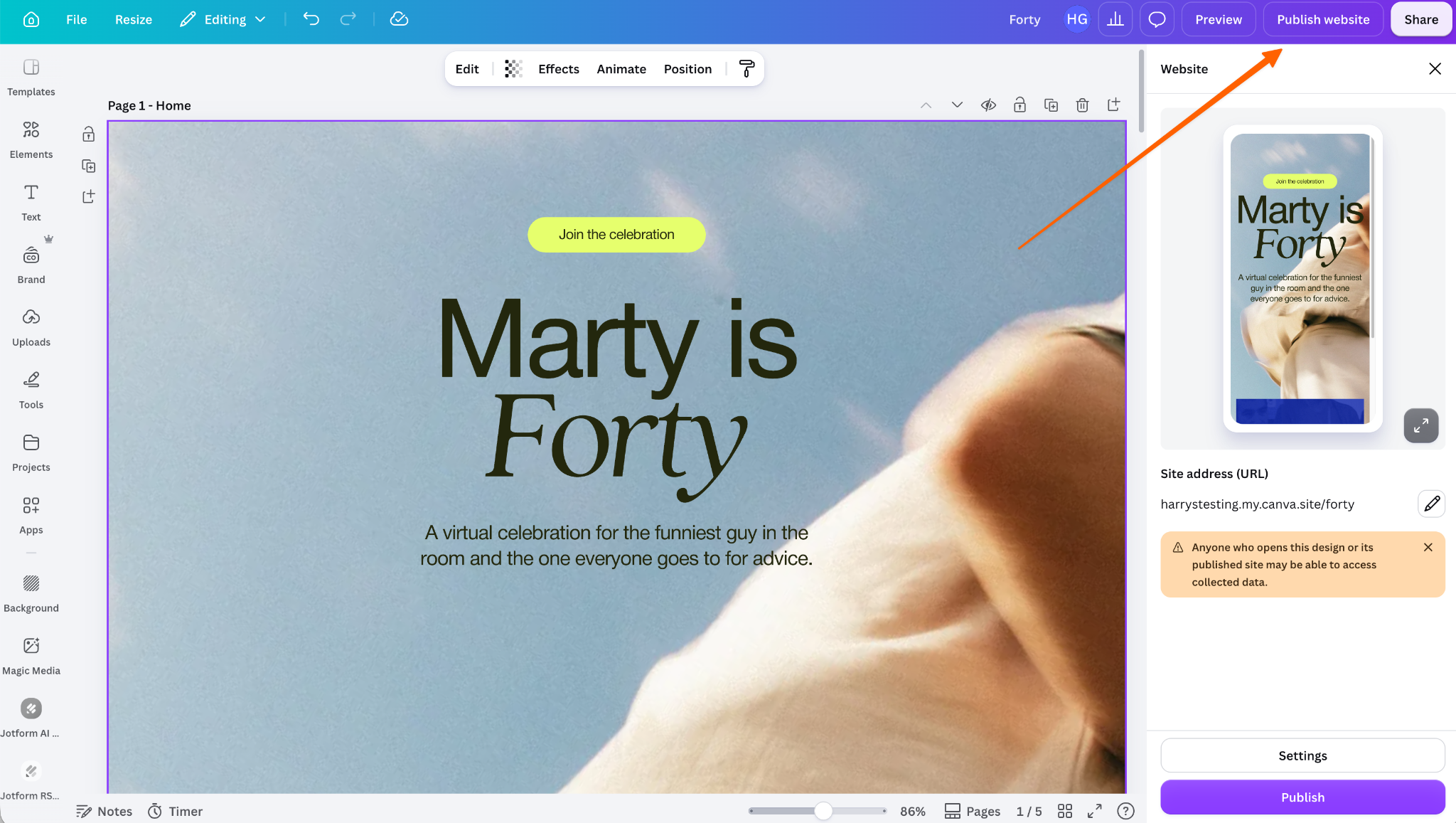The width and height of the screenshot is (1456, 823).
Task: Toggle element lock beside canvas
Action: [x=88, y=134]
